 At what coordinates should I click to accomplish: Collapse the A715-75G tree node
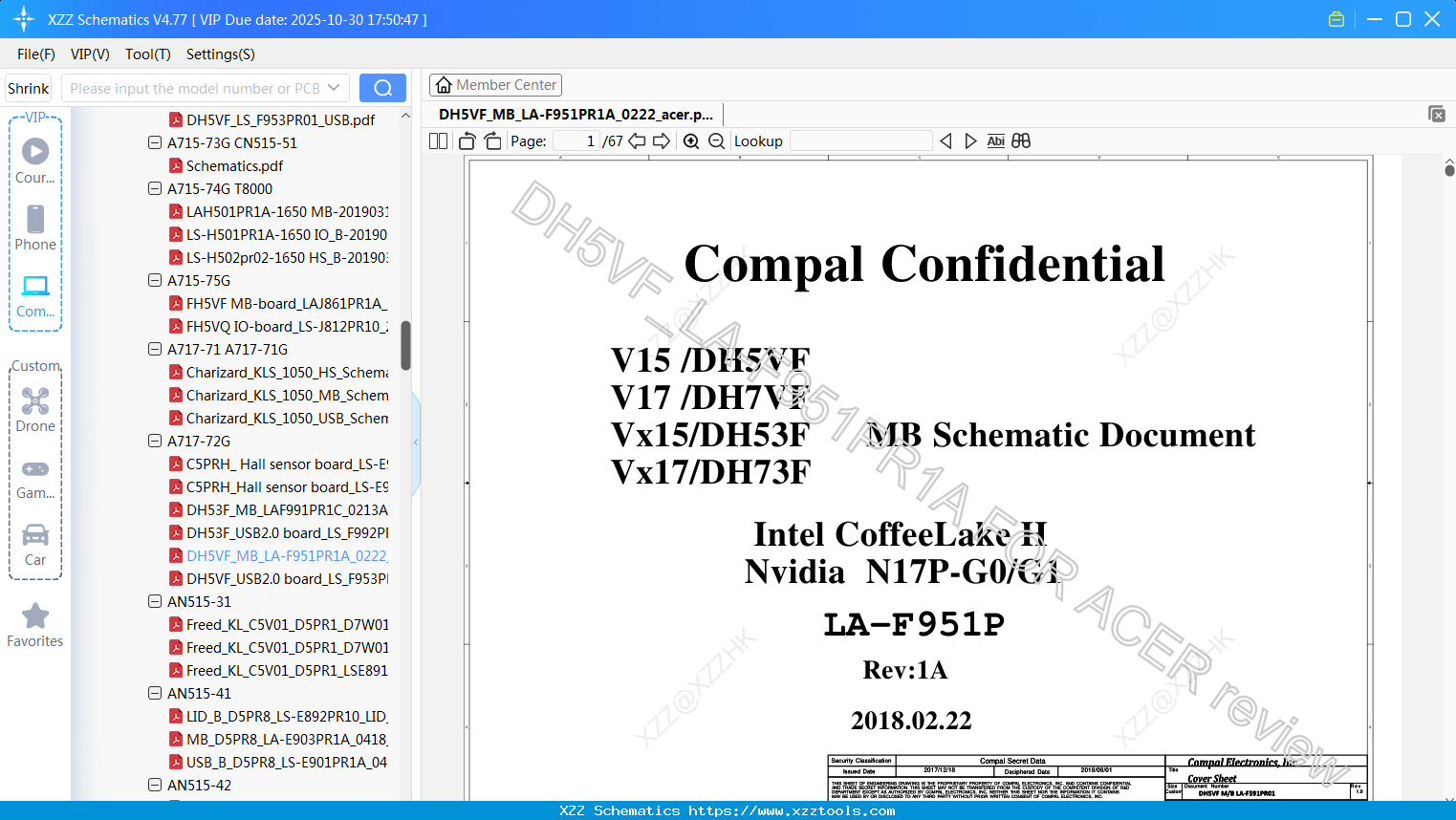(155, 280)
